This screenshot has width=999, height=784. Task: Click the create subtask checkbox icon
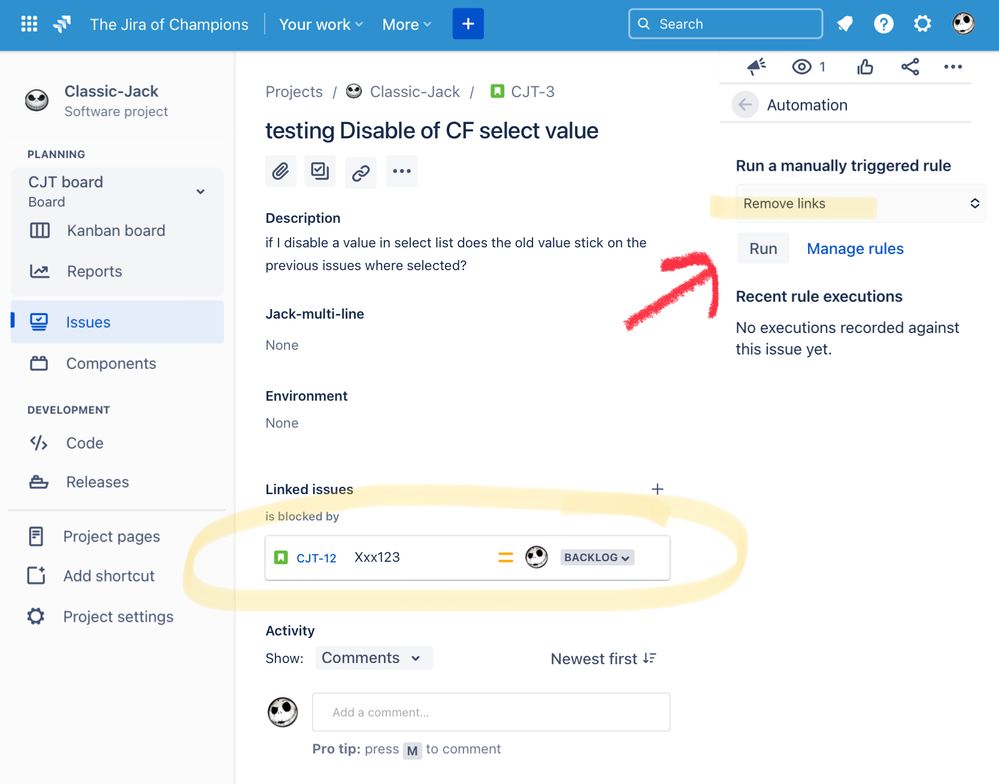[x=320, y=171]
